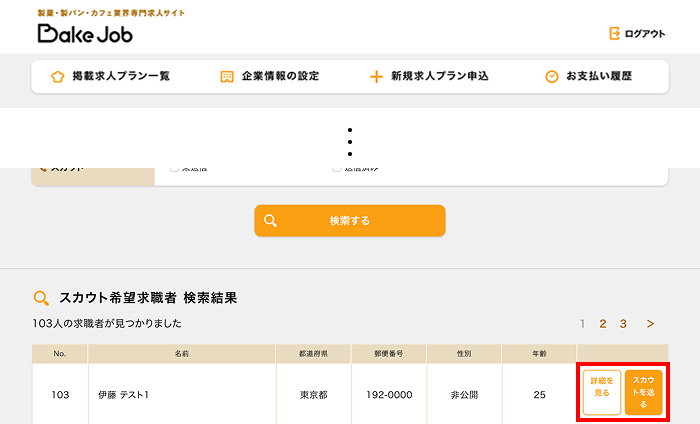The width and height of the screenshot is (700, 424).
Task: Click the check-clock icon for payment history
Action: [551, 77]
